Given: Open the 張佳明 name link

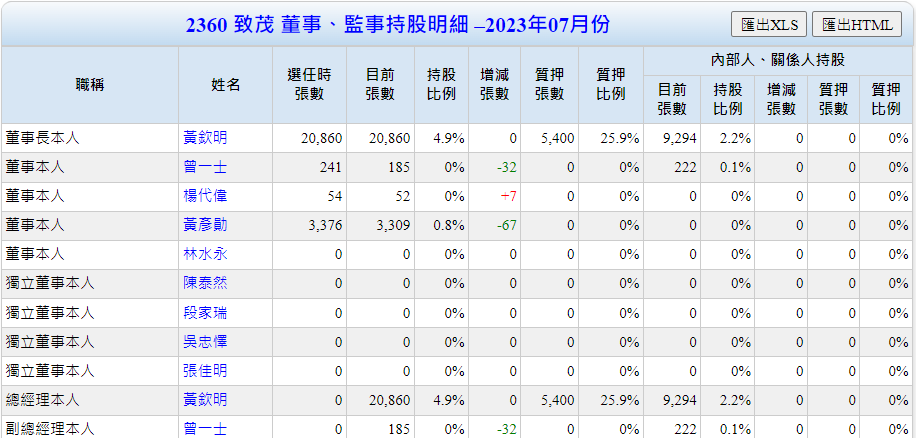Looking at the screenshot, I should pos(205,371).
